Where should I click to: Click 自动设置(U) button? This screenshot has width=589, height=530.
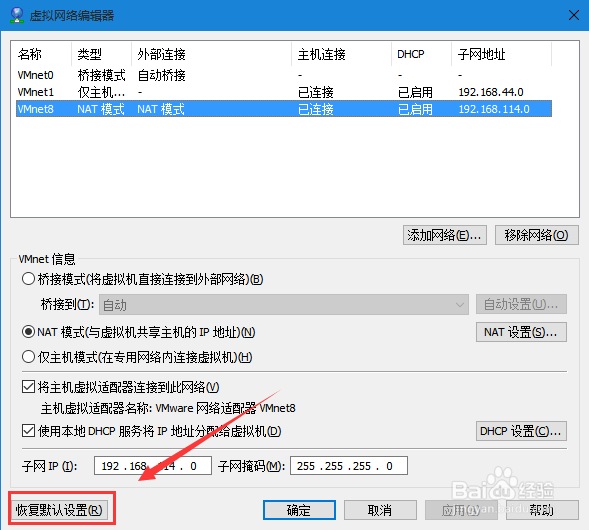coord(521,304)
